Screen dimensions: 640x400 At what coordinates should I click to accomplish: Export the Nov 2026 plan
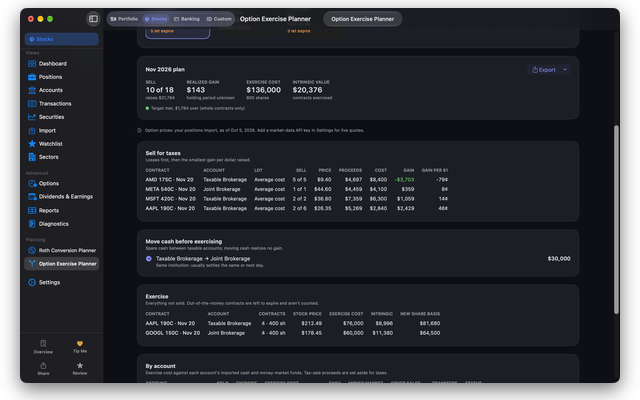coord(544,70)
